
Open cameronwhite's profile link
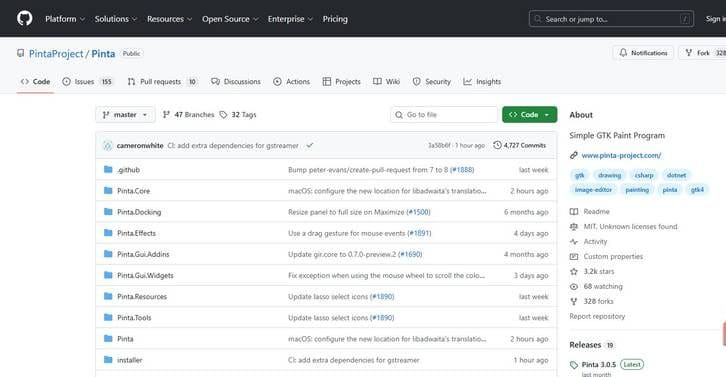click(x=140, y=145)
